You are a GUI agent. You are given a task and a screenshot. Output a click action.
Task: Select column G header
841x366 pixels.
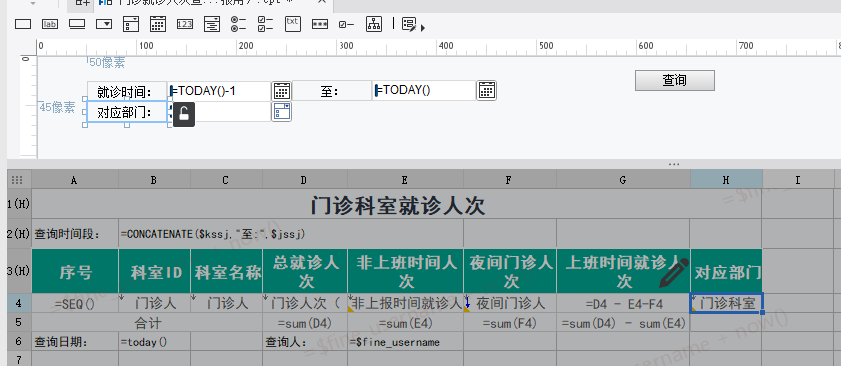coord(623,180)
